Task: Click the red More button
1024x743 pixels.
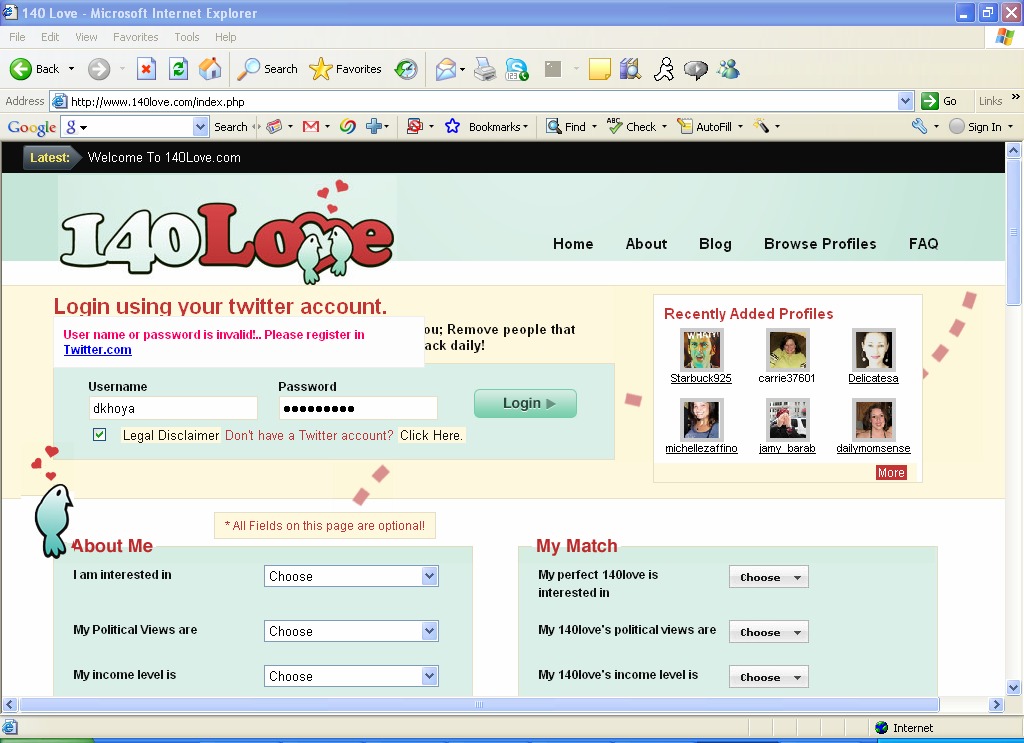Action: pyautogui.click(x=891, y=472)
